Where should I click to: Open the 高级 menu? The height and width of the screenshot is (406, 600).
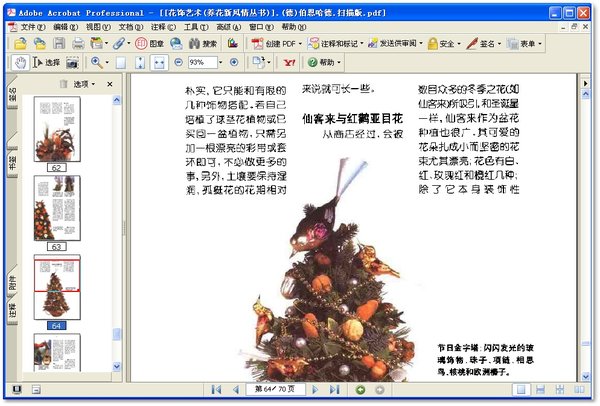tap(229, 27)
